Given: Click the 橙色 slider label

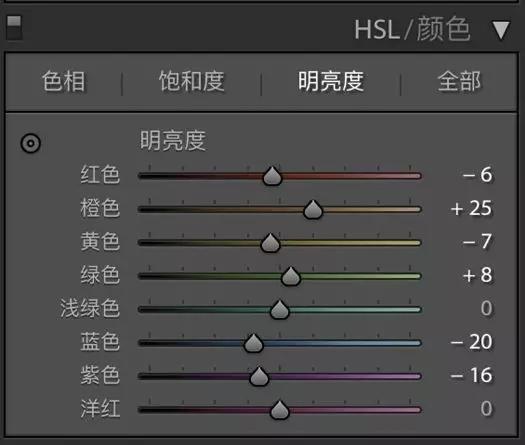Looking at the screenshot, I should click(x=100, y=208).
